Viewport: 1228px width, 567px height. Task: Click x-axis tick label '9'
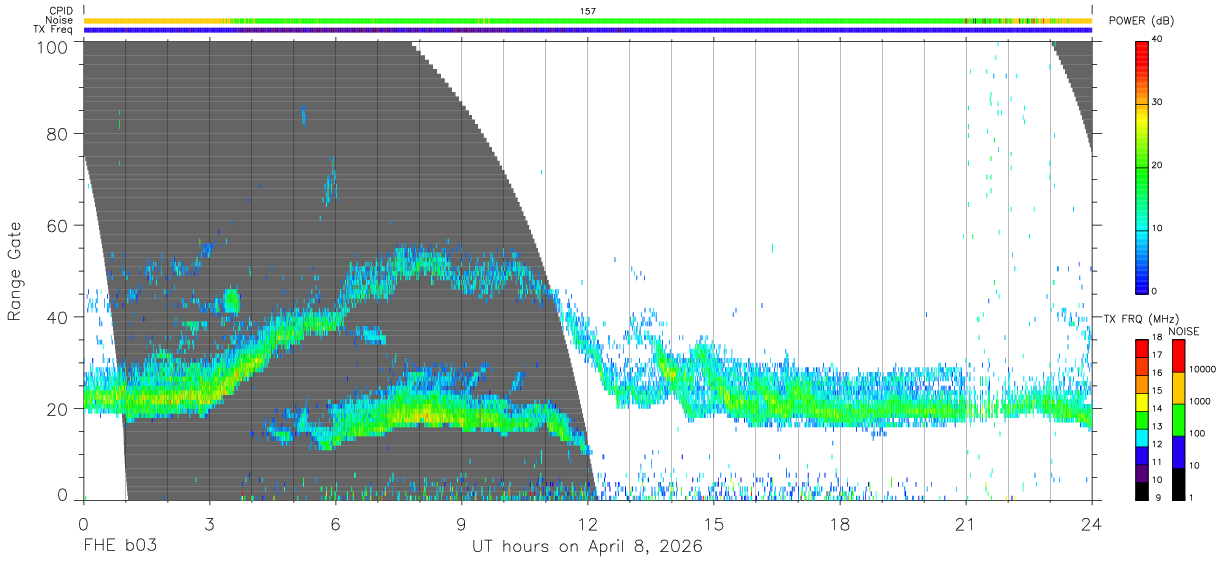(461, 524)
